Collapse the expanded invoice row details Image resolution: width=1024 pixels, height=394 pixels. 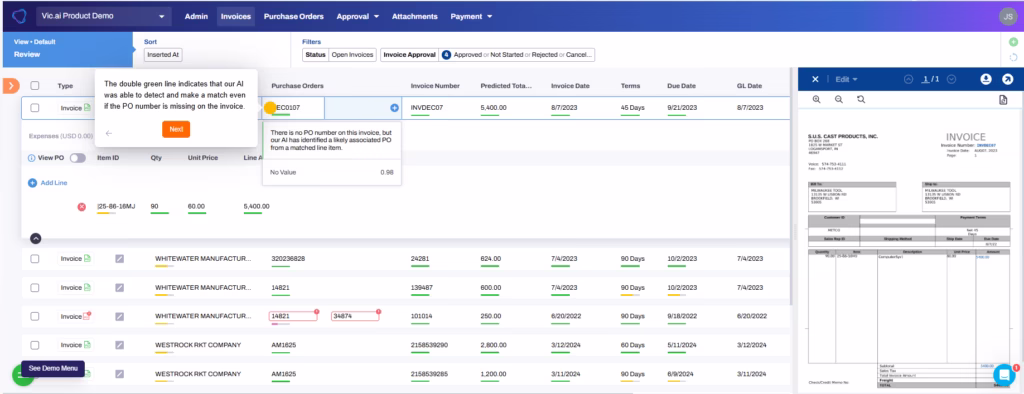point(36,238)
